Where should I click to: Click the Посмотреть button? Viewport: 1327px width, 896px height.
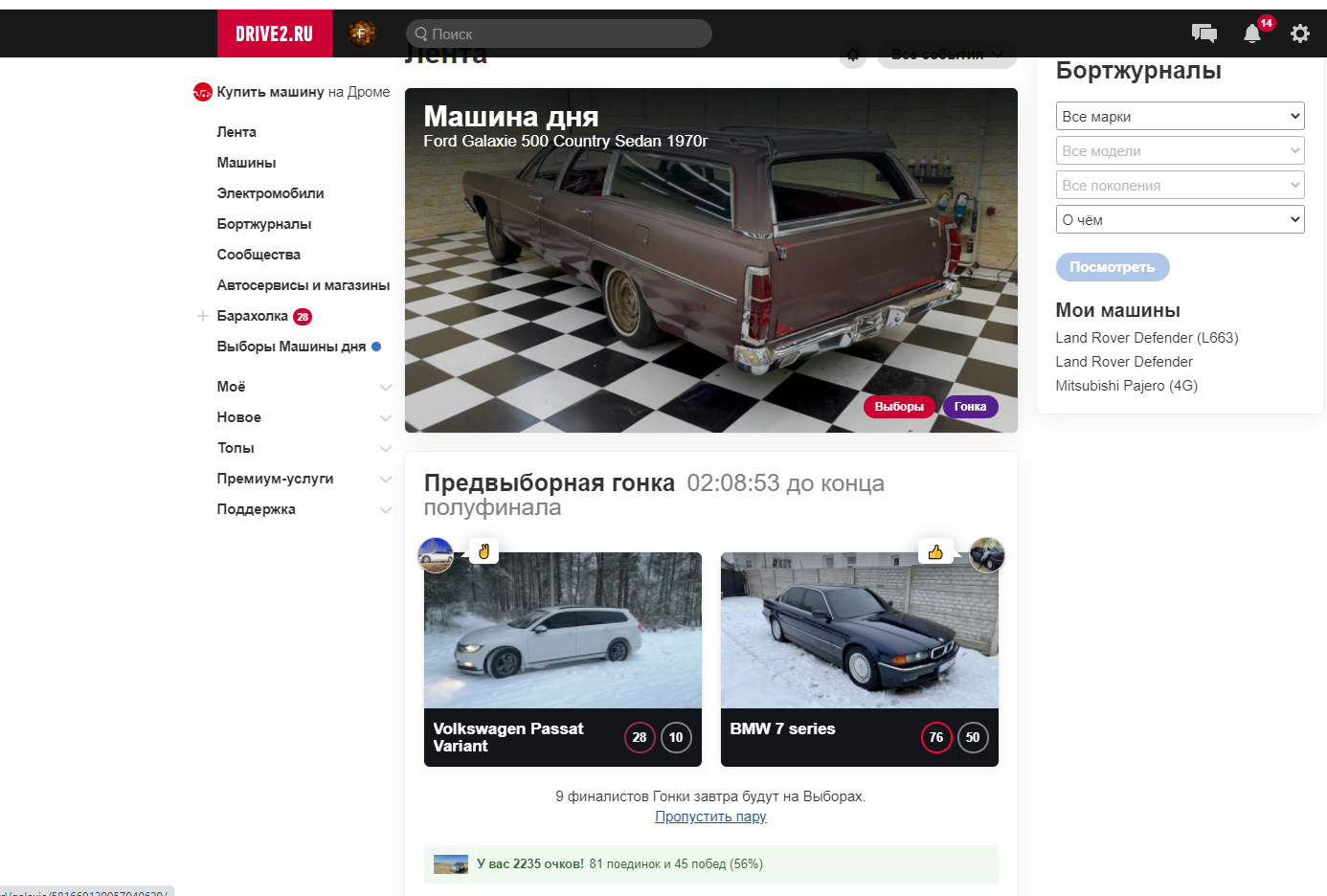click(x=1113, y=267)
